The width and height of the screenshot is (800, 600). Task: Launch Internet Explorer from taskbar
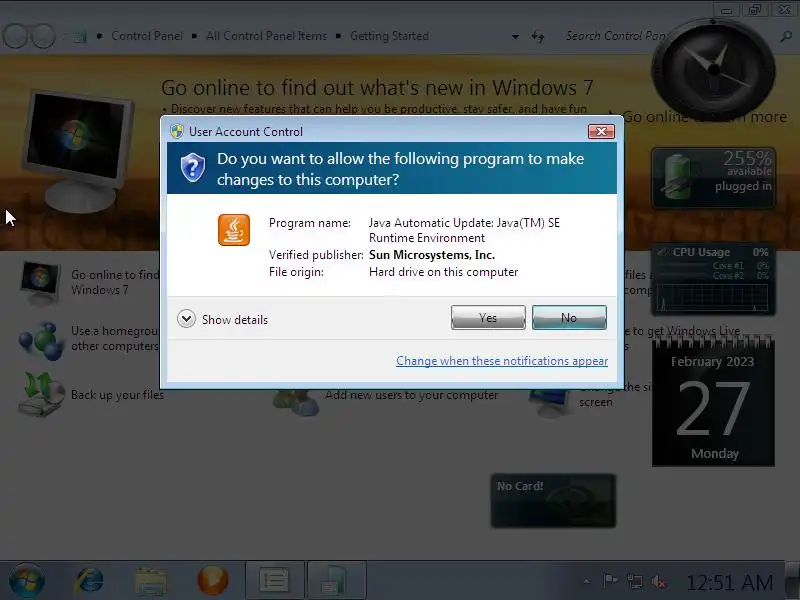click(89, 581)
